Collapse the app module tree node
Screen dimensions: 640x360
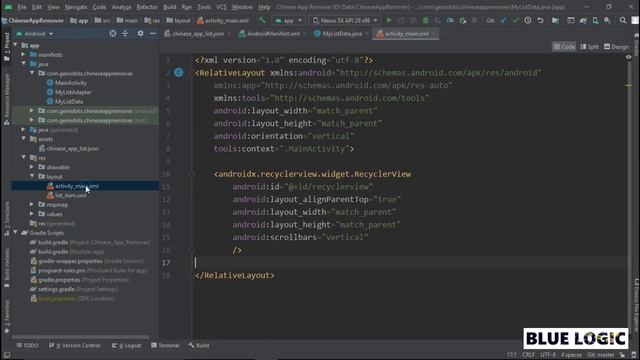16,45
